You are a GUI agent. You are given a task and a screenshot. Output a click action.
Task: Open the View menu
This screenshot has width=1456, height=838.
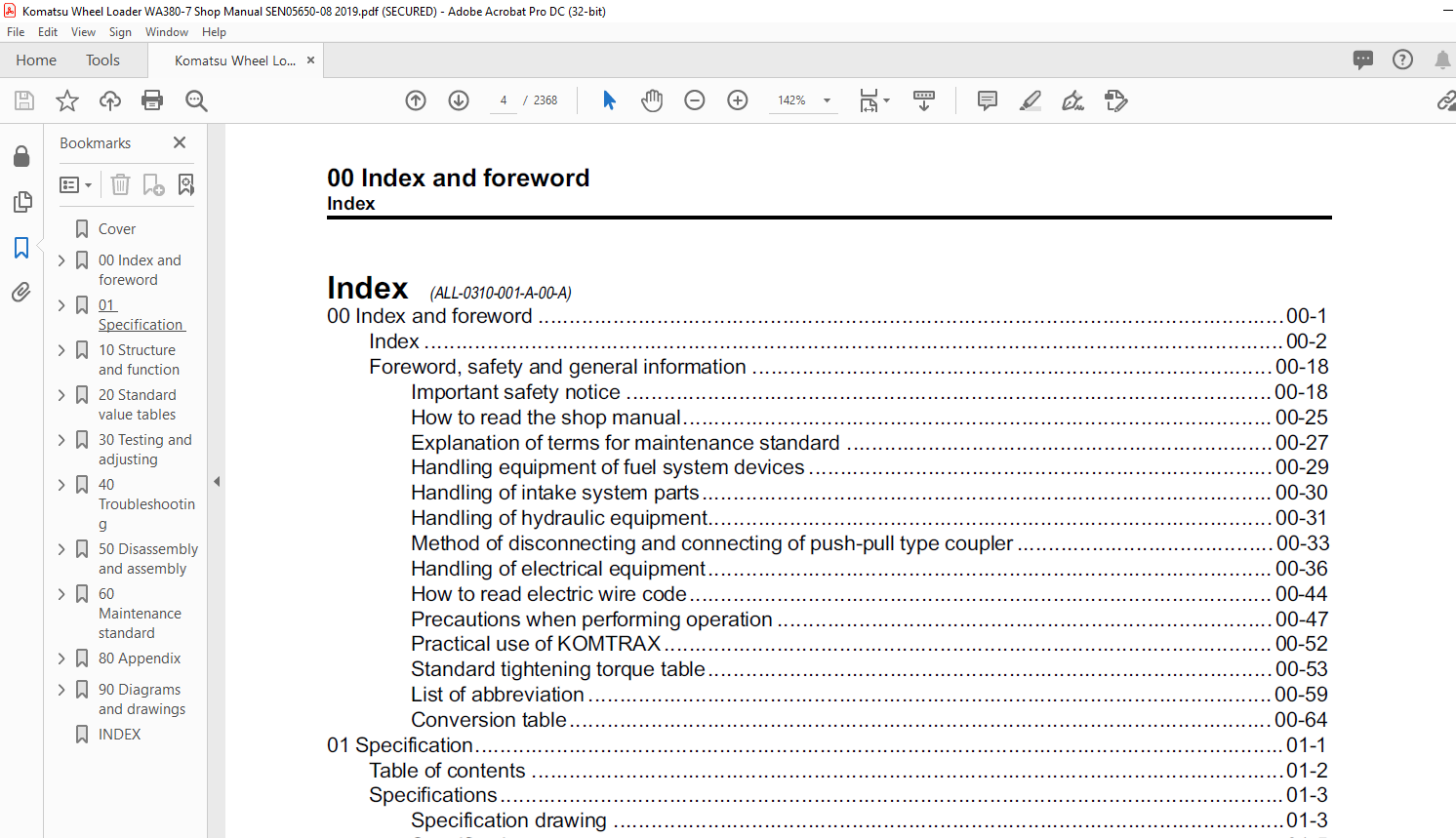(x=83, y=32)
